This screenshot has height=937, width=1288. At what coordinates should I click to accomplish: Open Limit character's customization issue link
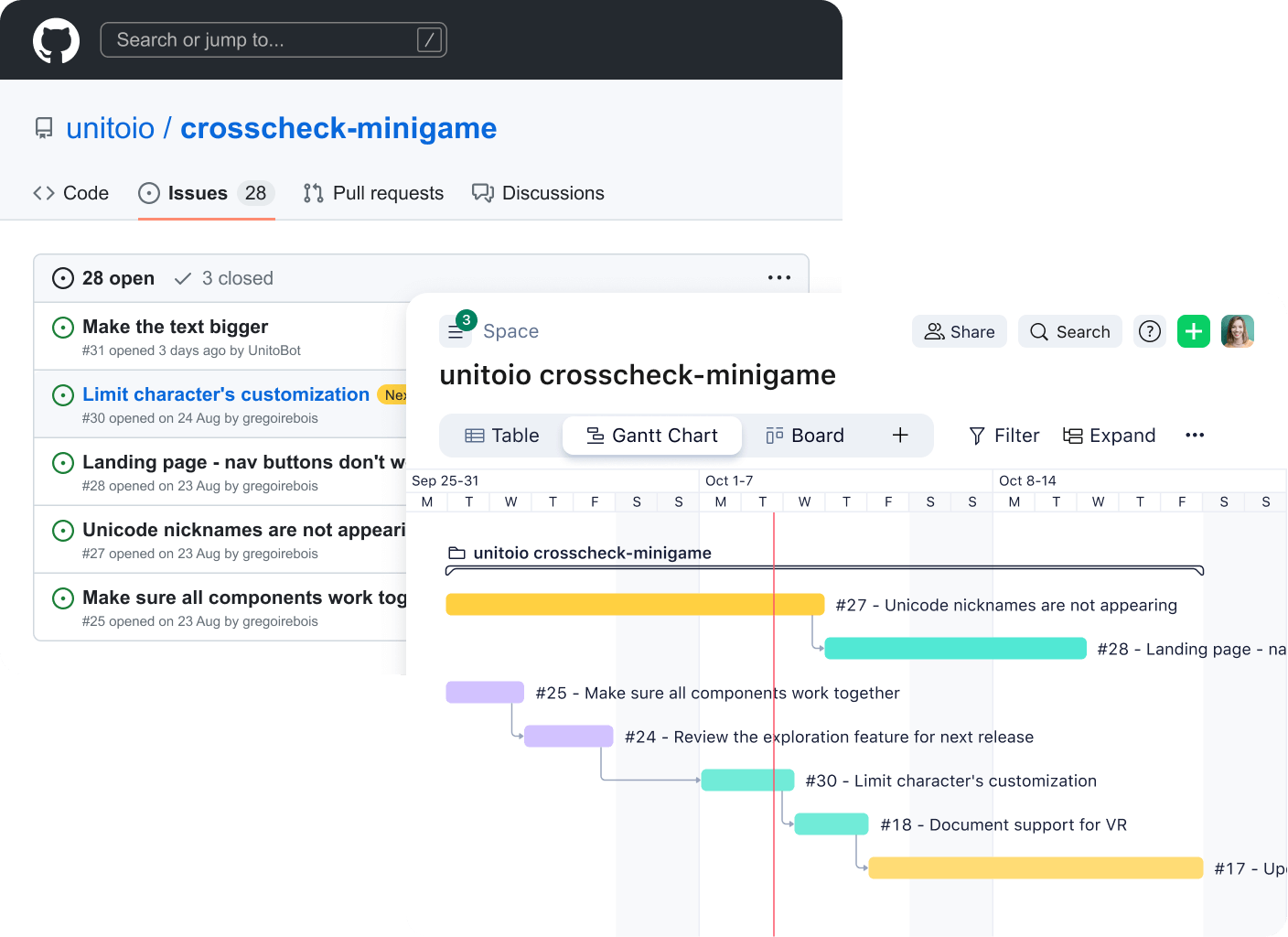[225, 394]
